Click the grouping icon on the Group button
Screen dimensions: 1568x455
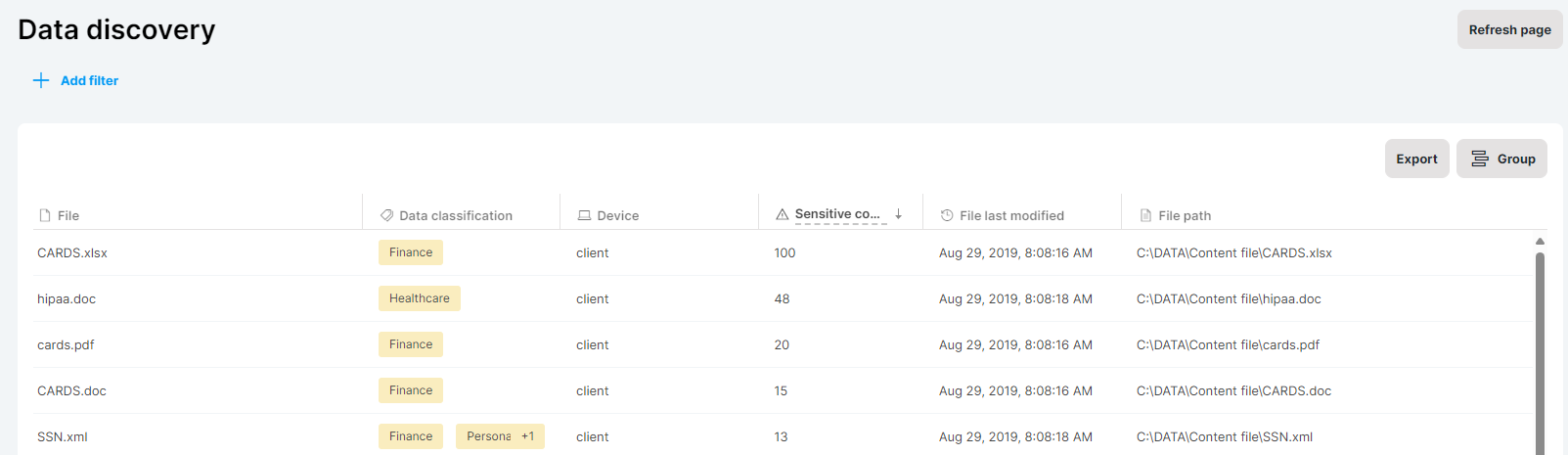coord(1480,159)
